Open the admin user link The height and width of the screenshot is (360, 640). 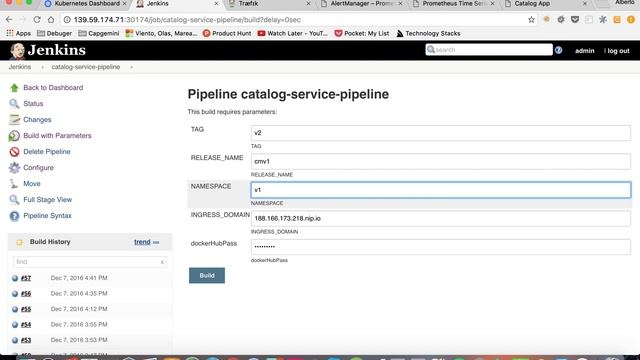584,51
